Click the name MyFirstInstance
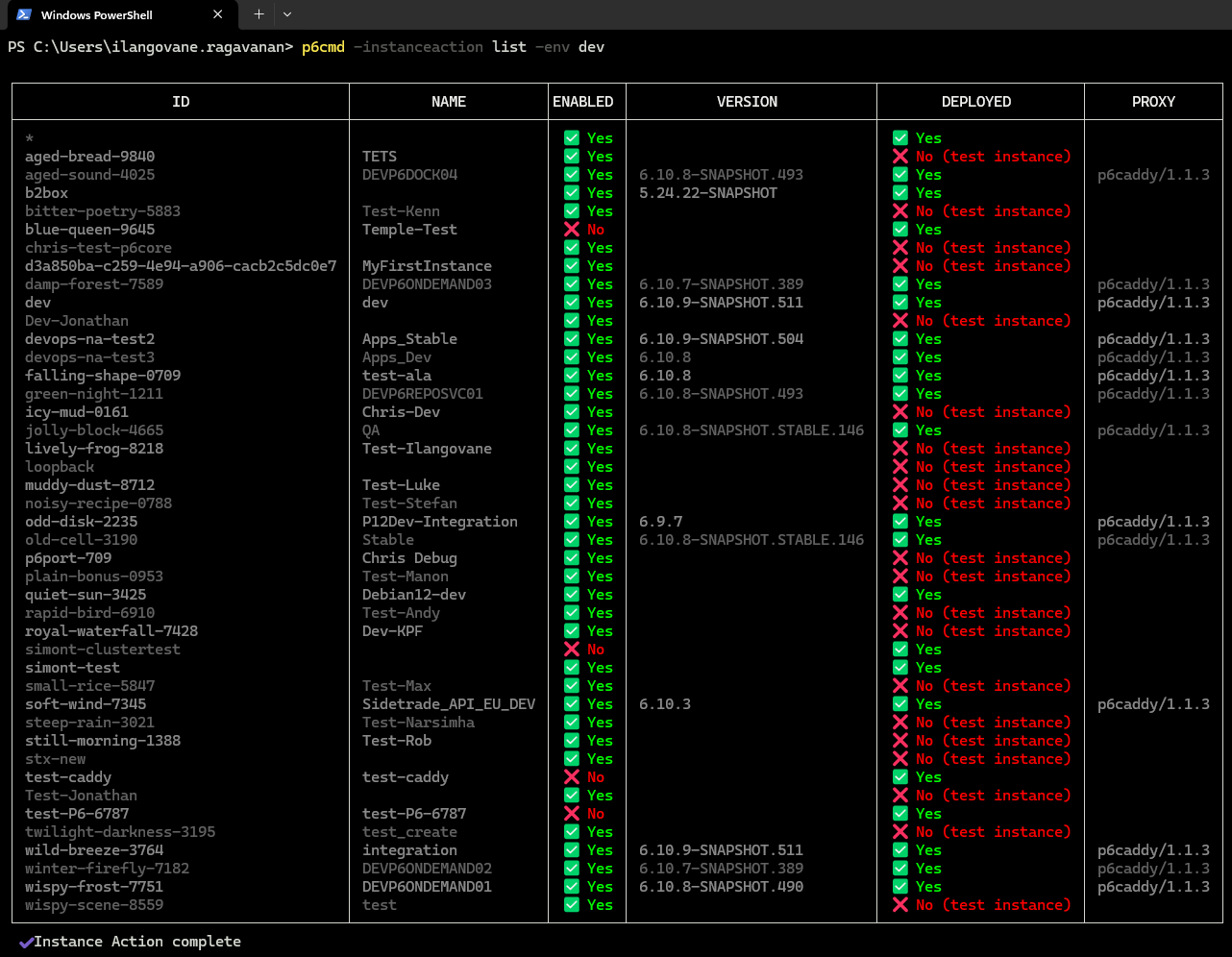This screenshot has width=1232, height=957. (x=427, y=266)
